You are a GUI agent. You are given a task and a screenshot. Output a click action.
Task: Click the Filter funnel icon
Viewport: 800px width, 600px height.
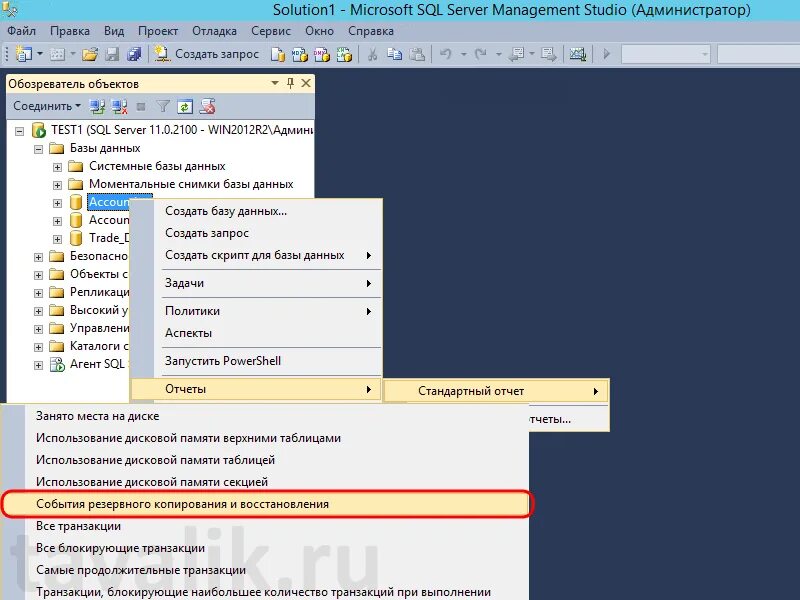pos(163,106)
